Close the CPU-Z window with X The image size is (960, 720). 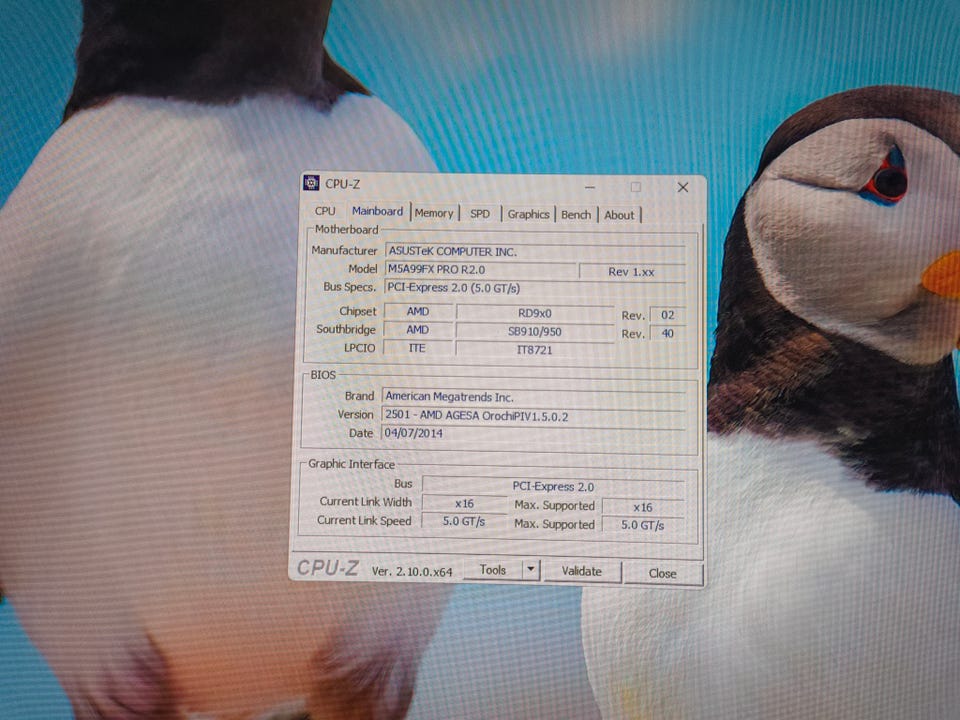point(683,187)
